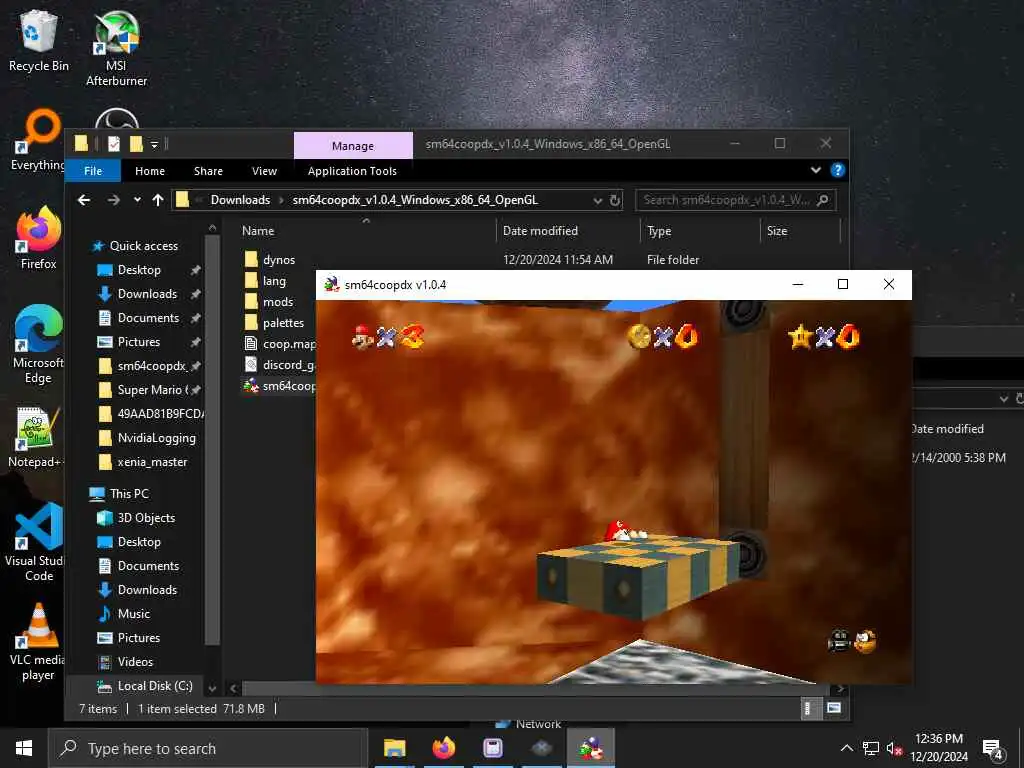Viewport: 1024px width, 768px height.
Task: Click the Manage contextual tab
Action: [353, 146]
